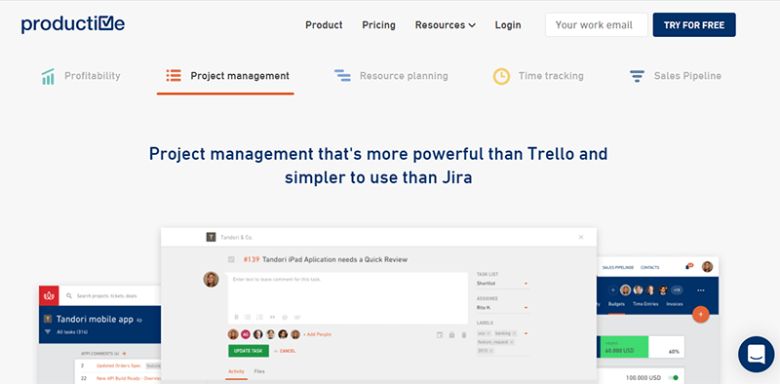This screenshot has height=384, width=780.
Task: Open the New API Build Ready task
Action: click(x=128, y=378)
